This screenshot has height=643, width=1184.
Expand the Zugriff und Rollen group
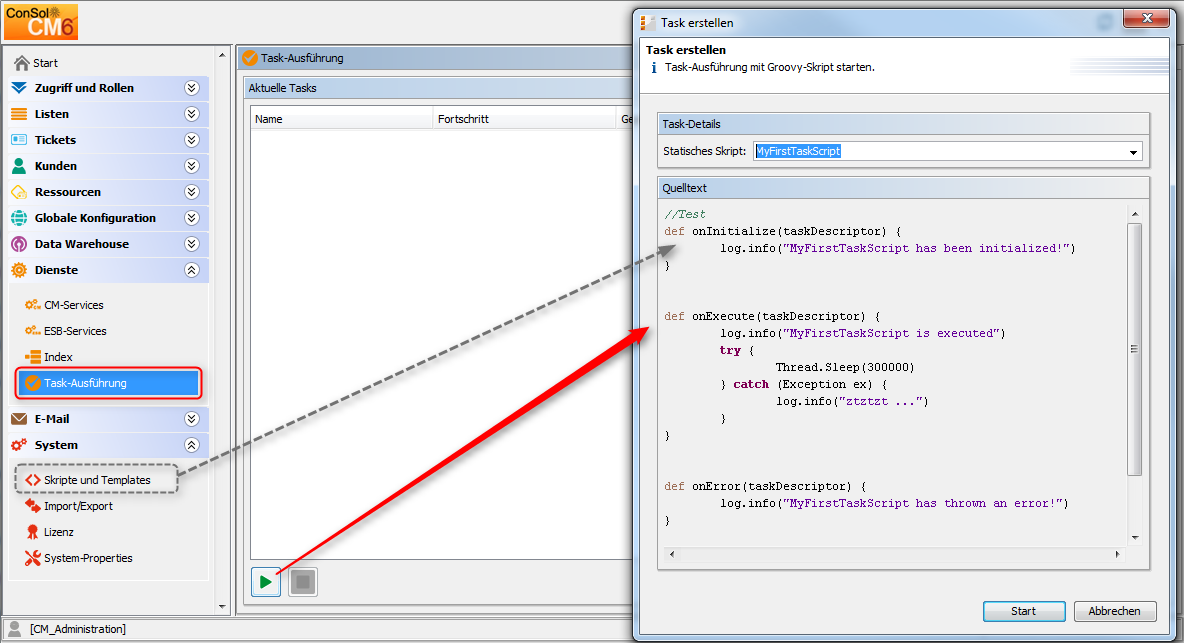(x=191, y=88)
